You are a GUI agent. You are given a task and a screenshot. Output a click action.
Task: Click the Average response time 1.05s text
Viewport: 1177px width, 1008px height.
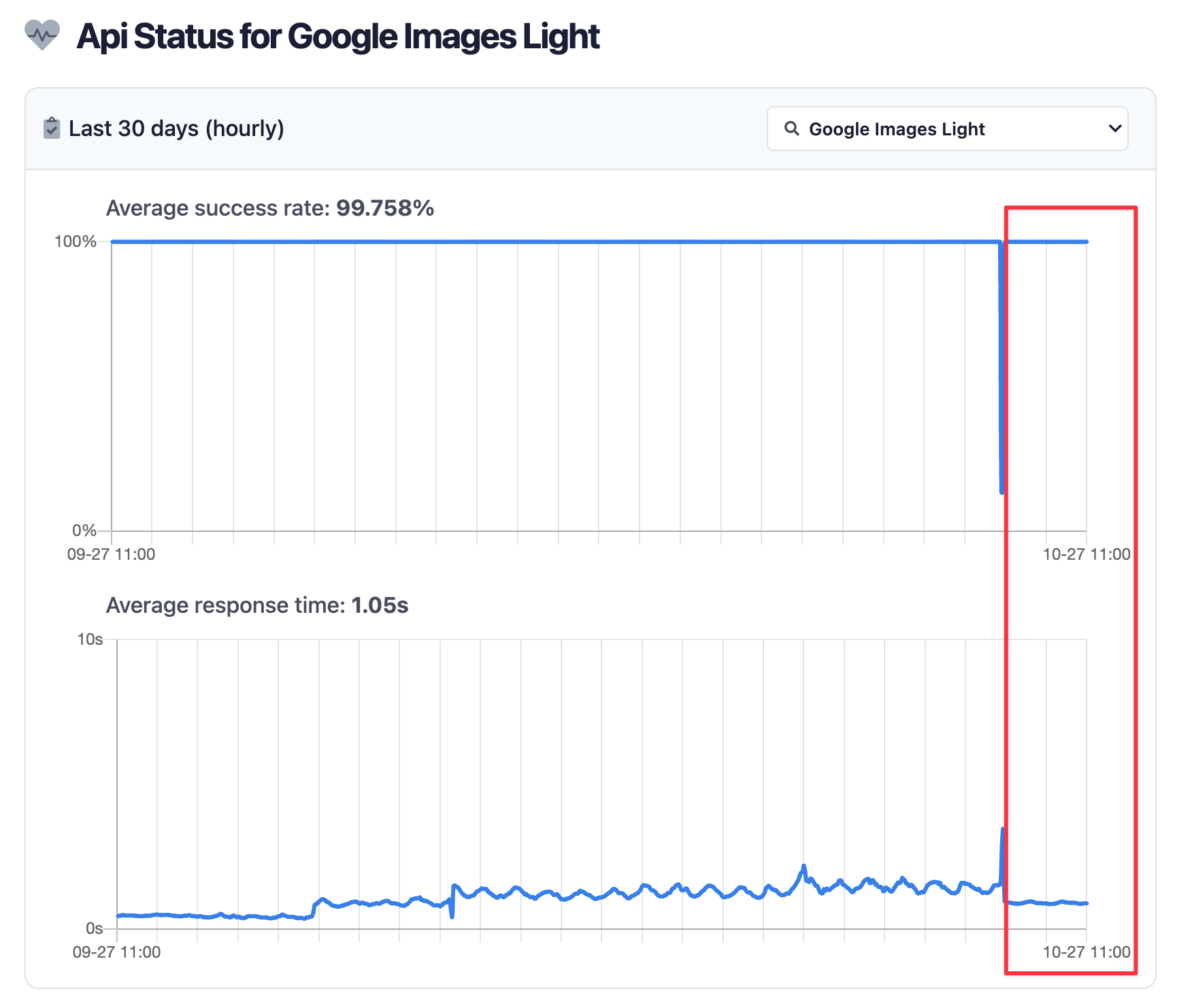(257, 605)
